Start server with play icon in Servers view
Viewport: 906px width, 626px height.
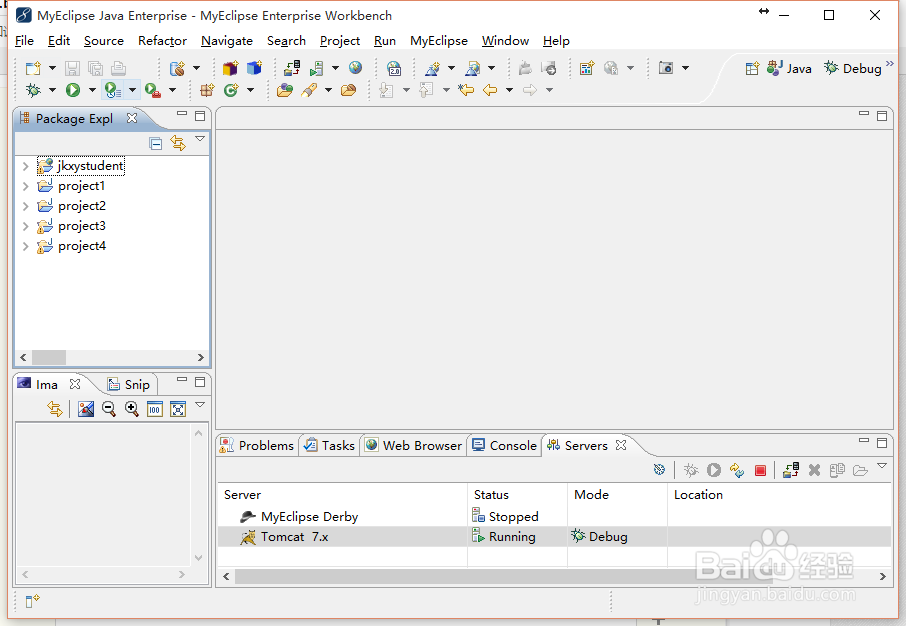click(714, 471)
